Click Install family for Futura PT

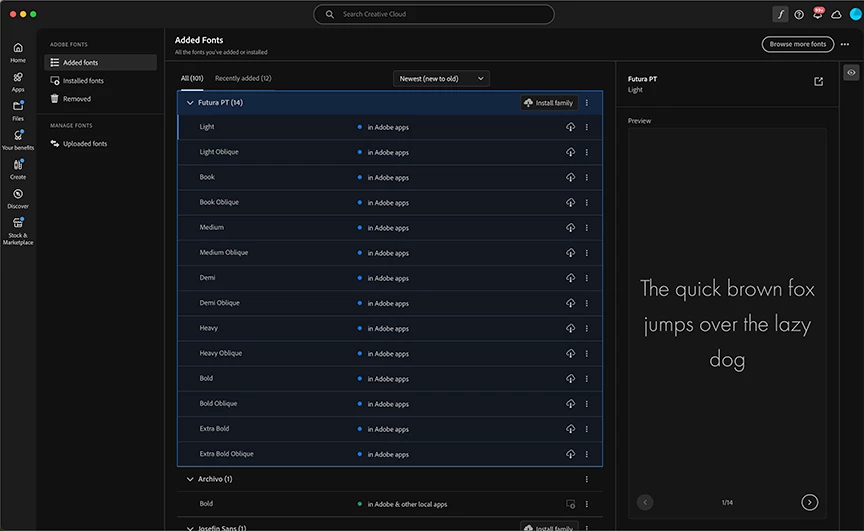[548, 102]
